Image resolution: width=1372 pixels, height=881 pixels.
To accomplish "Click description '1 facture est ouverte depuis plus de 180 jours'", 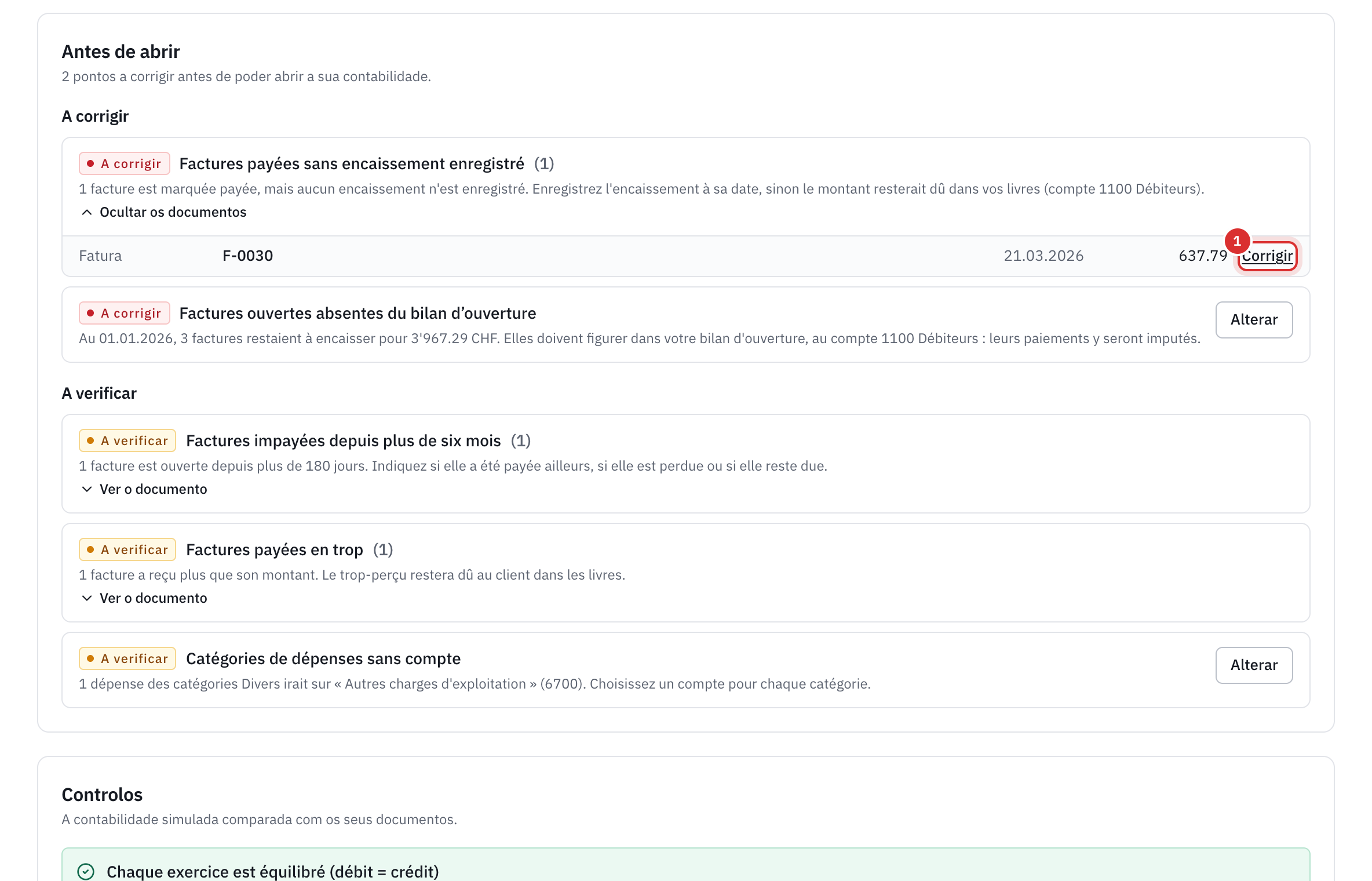I will click(453, 466).
